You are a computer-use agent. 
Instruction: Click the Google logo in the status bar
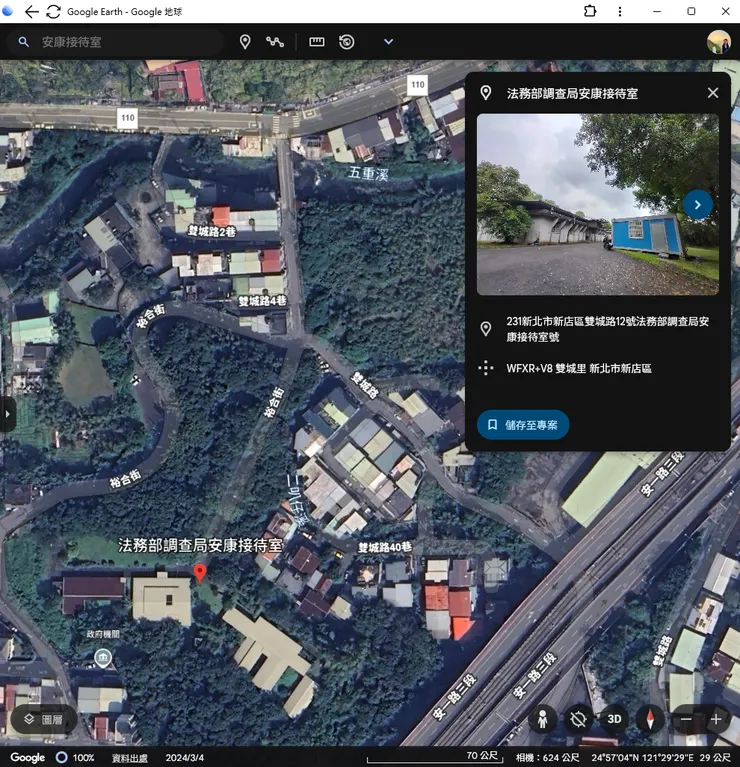click(27, 758)
